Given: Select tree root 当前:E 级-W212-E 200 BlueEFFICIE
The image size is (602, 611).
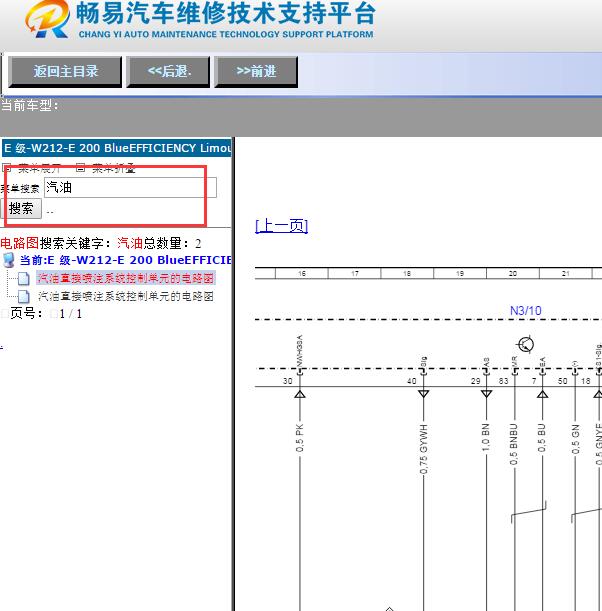Looking at the screenshot, I should point(125,260).
